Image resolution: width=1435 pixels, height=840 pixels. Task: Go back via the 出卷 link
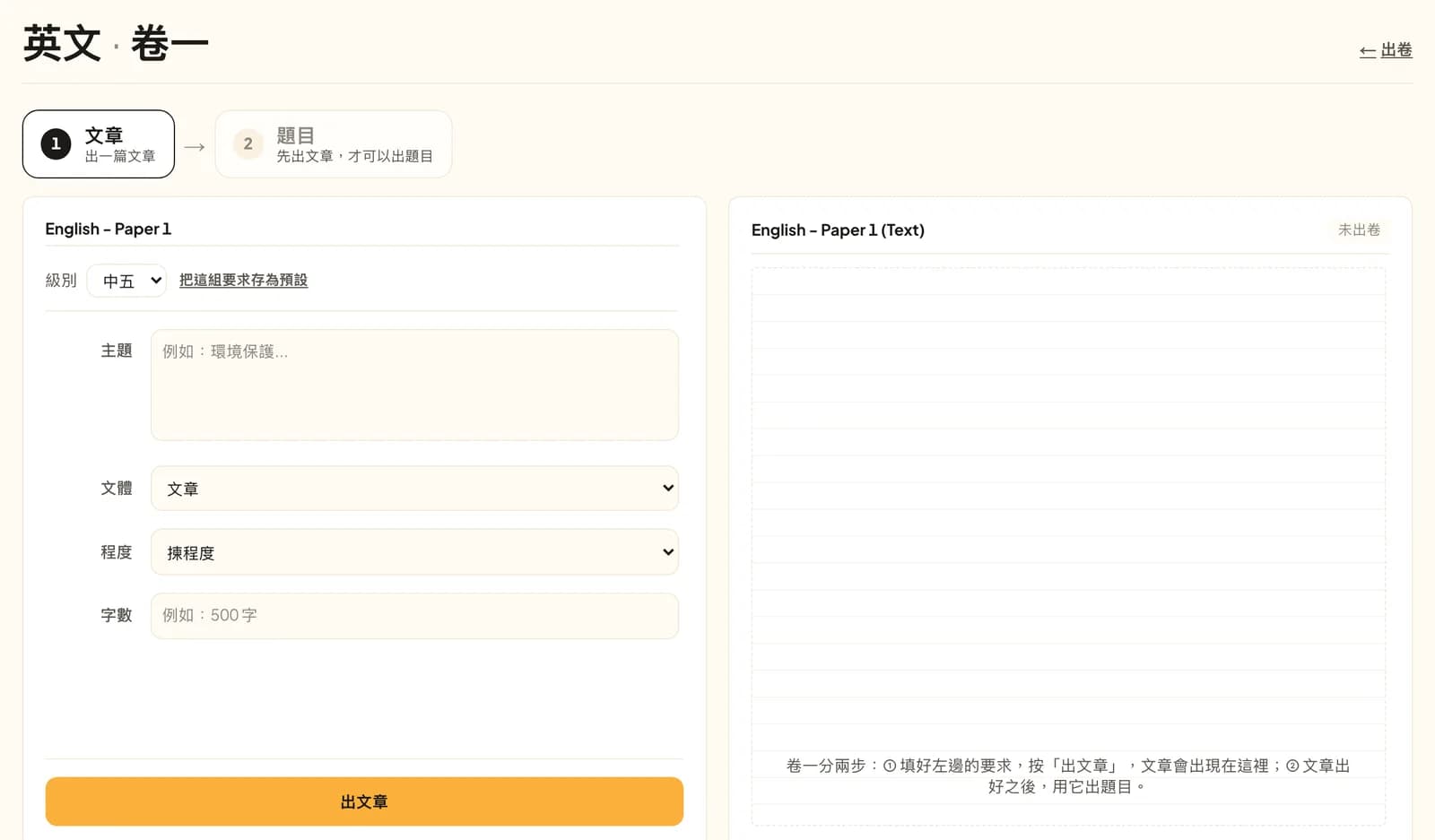coord(1386,50)
